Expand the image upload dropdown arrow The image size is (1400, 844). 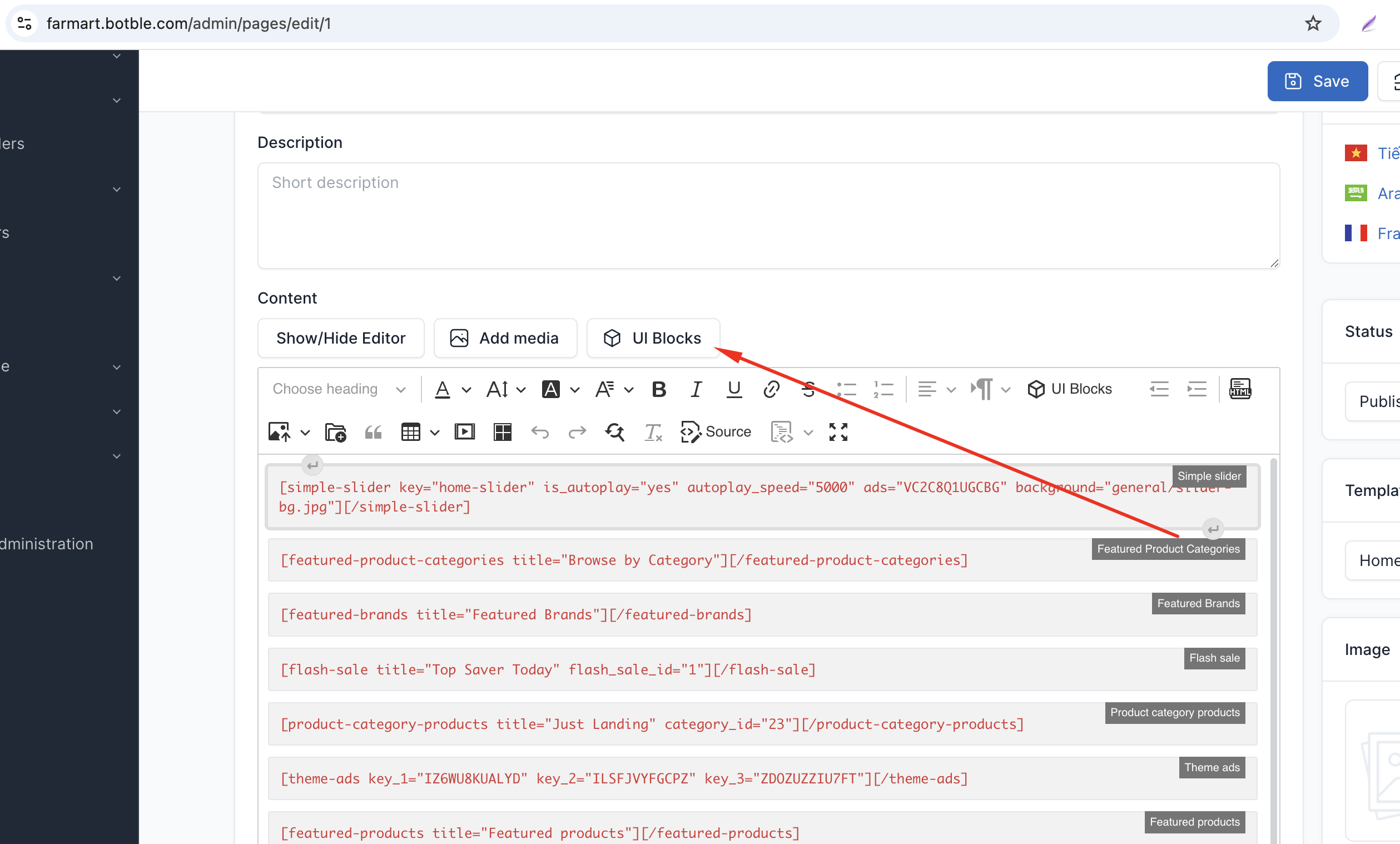click(305, 433)
